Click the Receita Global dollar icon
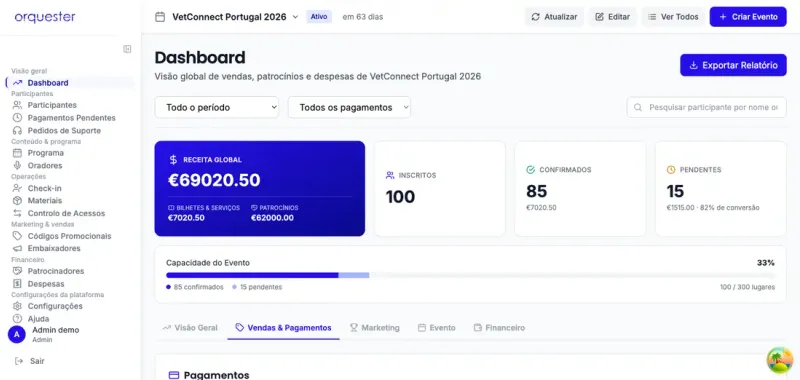Viewport: 800px width, 380px height. coord(173,160)
